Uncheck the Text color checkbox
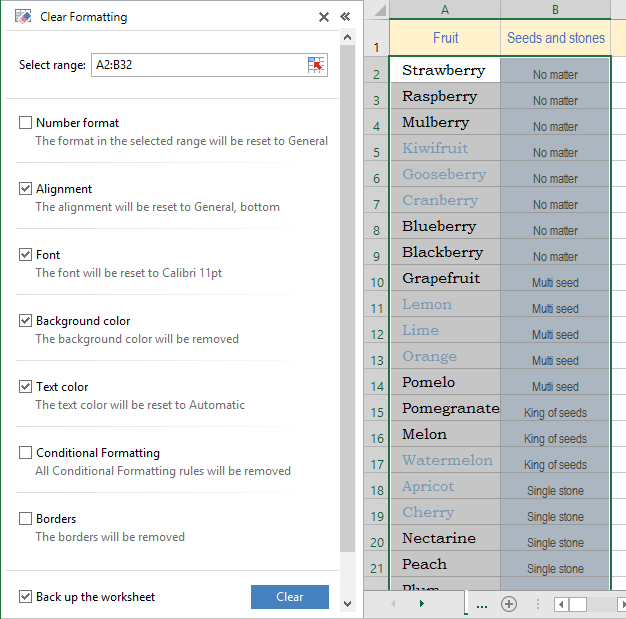This screenshot has height=619, width=626. [x=26, y=387]
